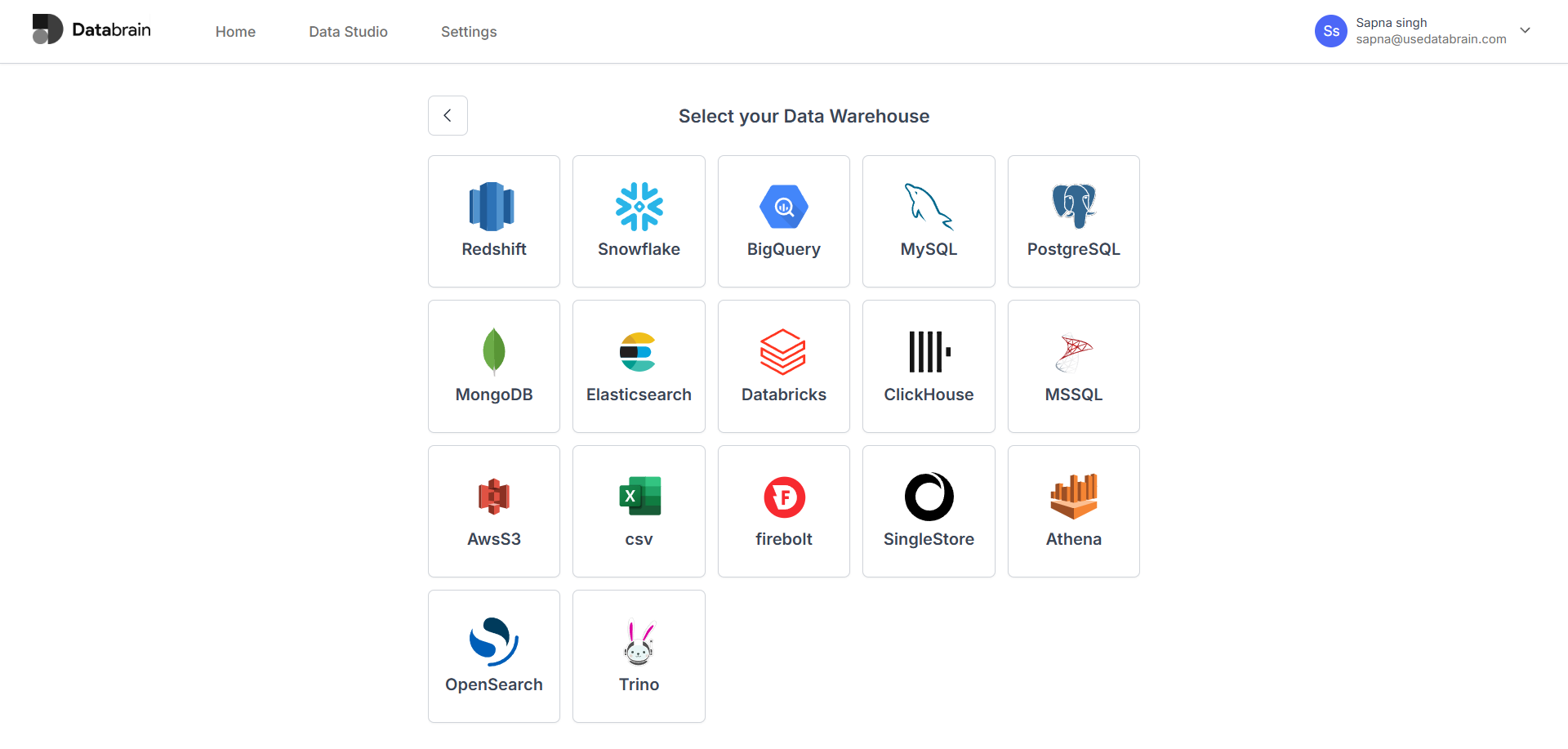Choose the AwsS3 red bucket icon

coord(493,496)
